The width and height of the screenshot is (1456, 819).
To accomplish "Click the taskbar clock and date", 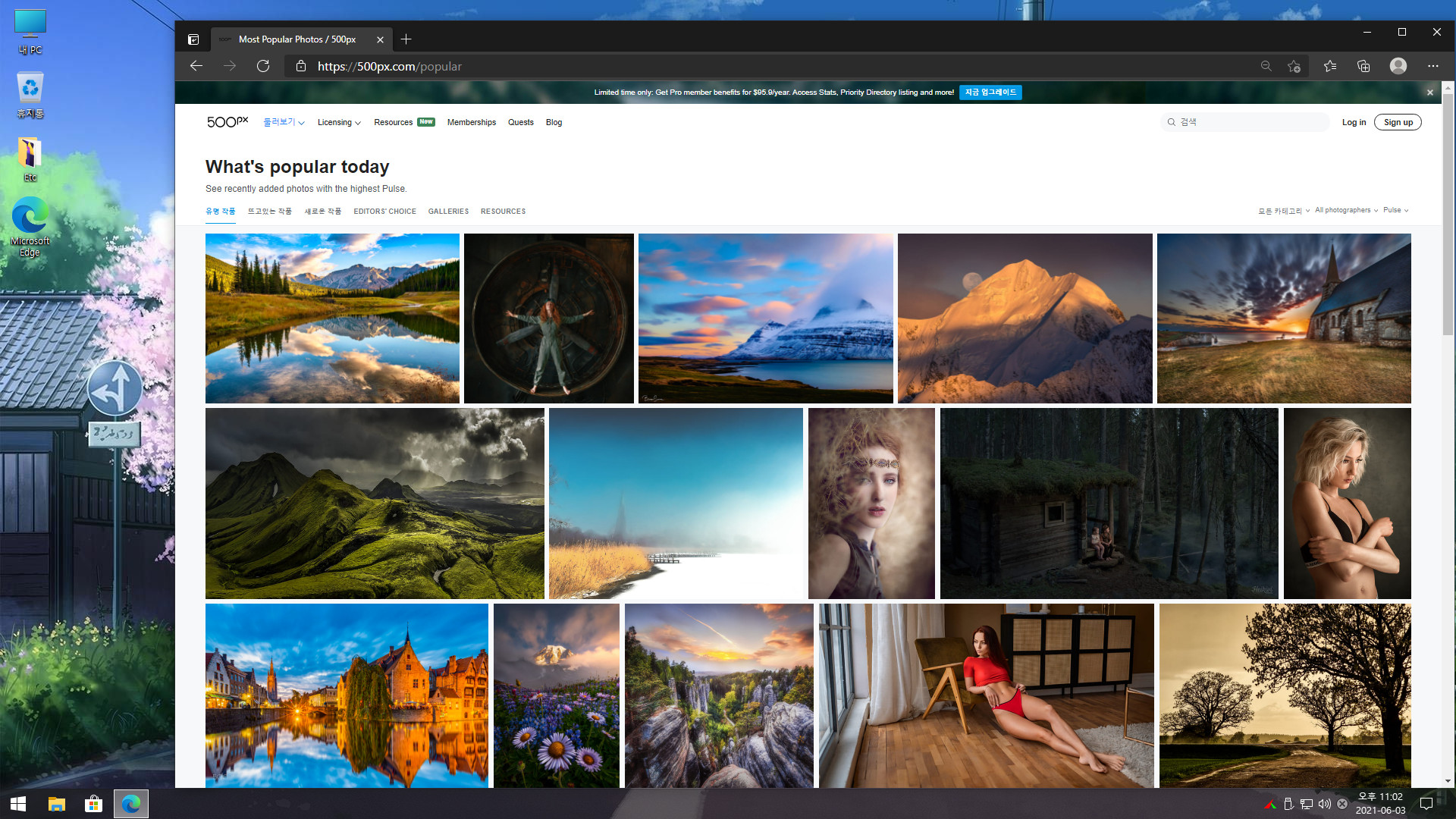I will (x=1380, y=804).
